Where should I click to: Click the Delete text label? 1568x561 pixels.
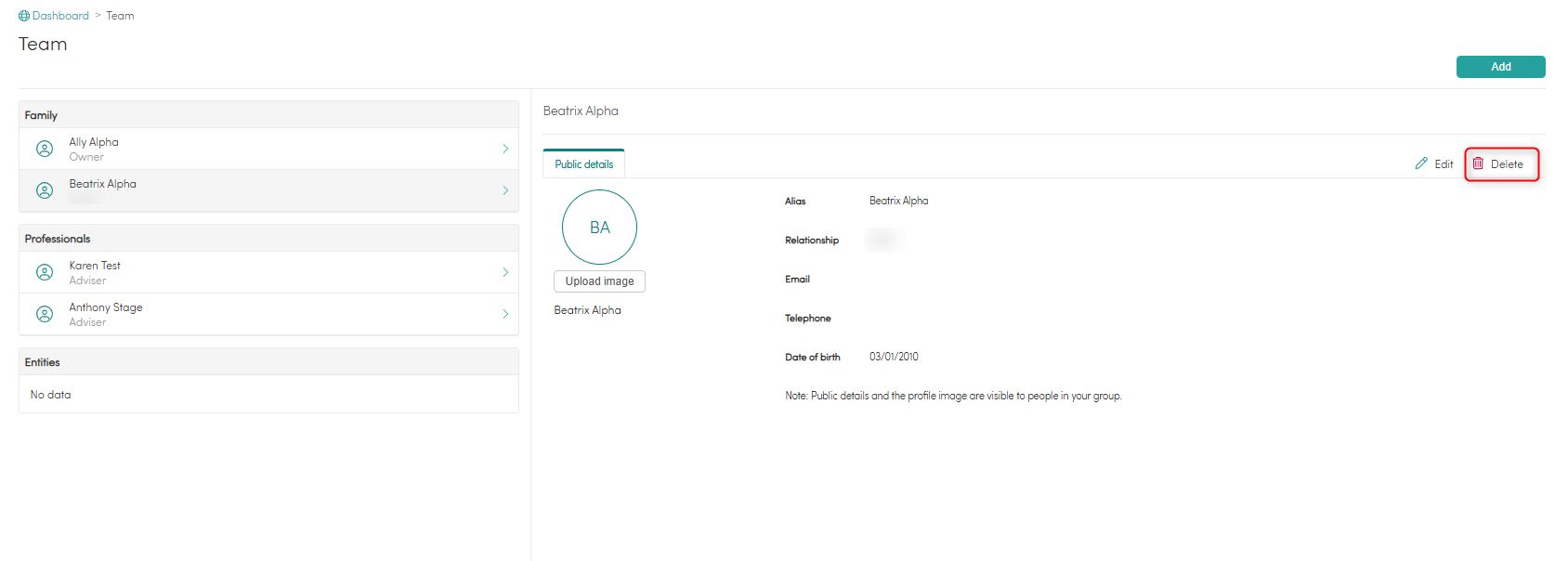(x=1507, y=164)
